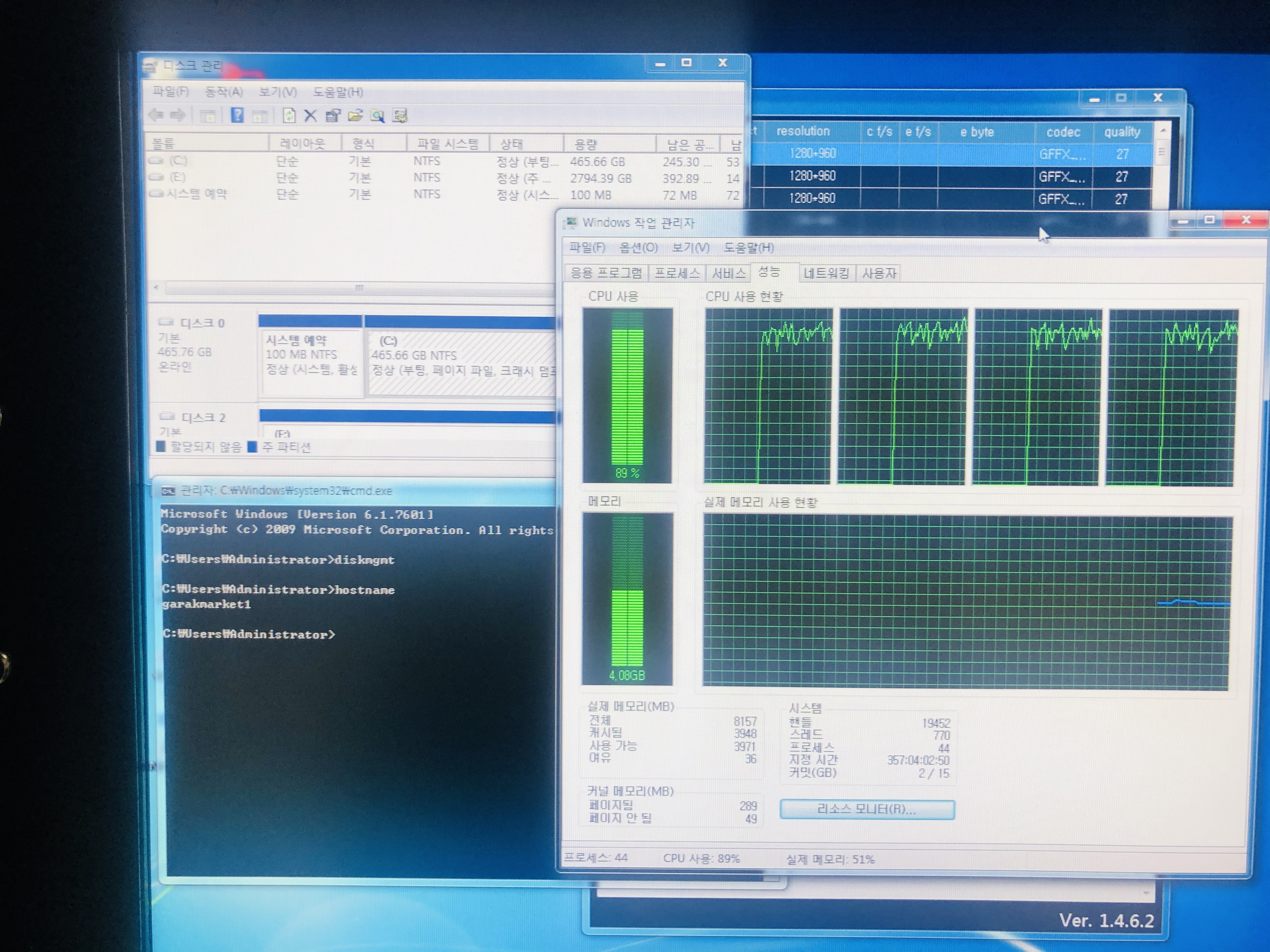Click the open folder icon in Disk Management toolbar
Image resolution: width=1270 pixels, height=952 pixels.
(355, 116)
